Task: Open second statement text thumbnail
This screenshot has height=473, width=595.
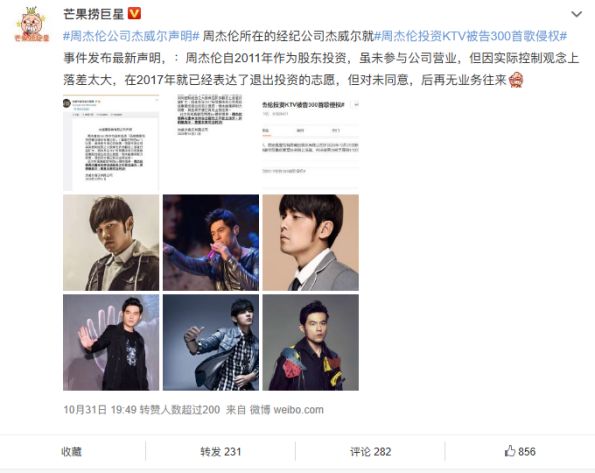Action: (211, 143)
